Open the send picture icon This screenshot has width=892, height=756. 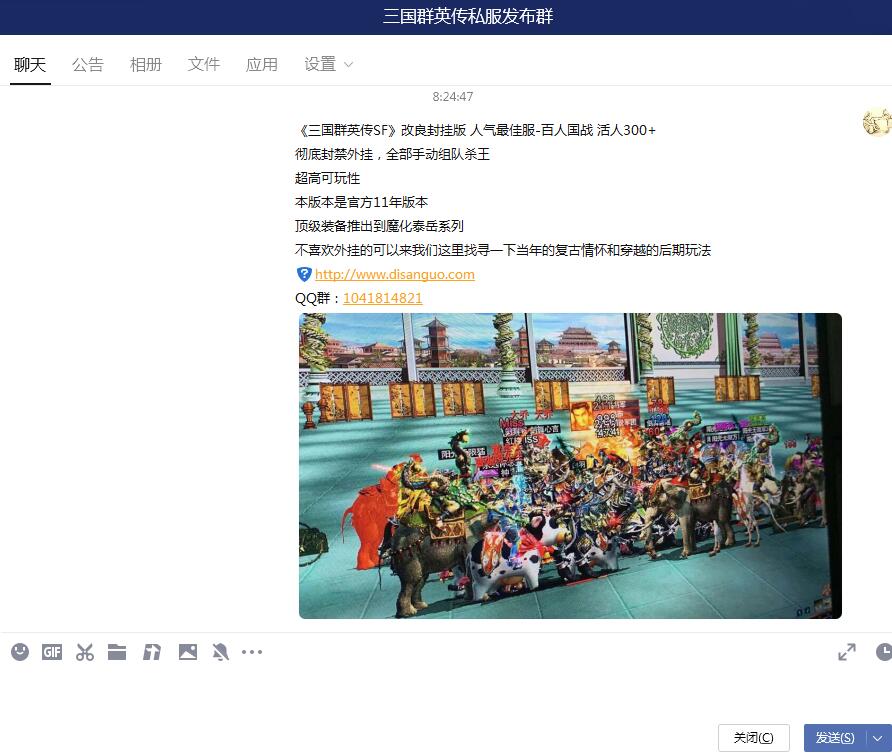pos(188,652)
